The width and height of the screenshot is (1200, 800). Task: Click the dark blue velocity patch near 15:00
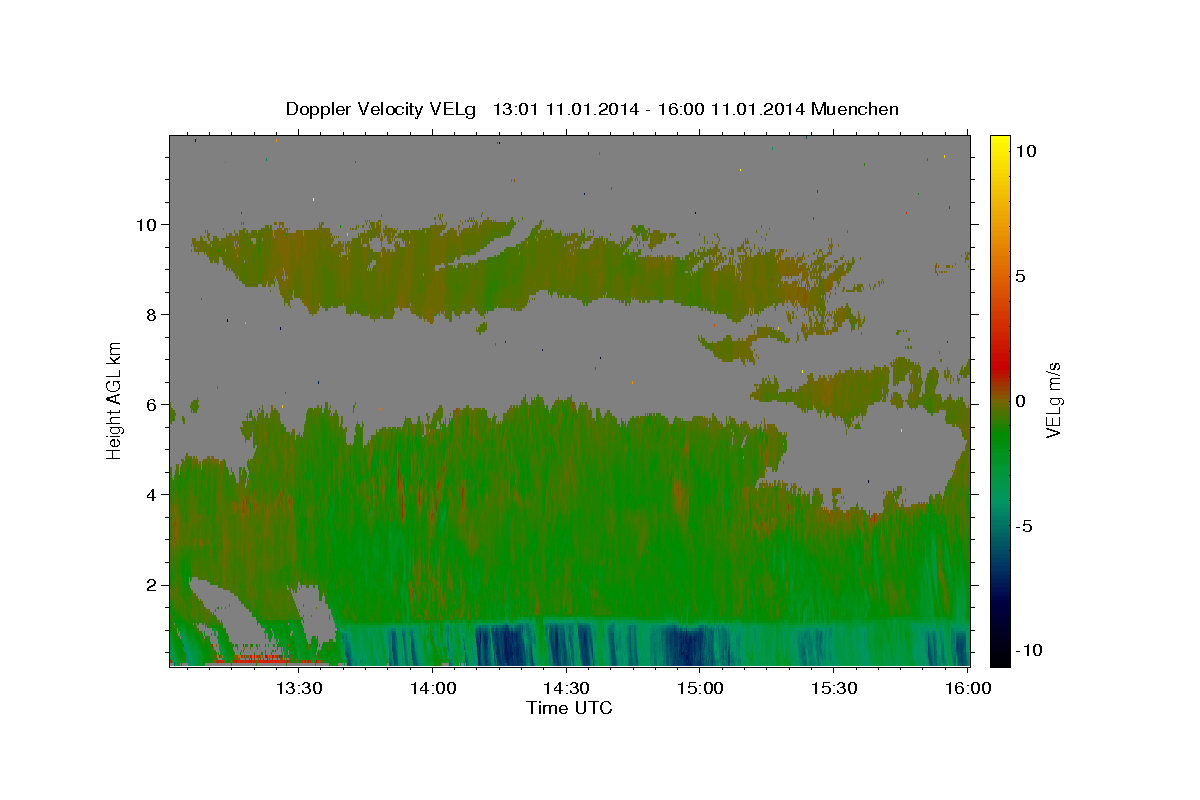click(x=689, y=645)
